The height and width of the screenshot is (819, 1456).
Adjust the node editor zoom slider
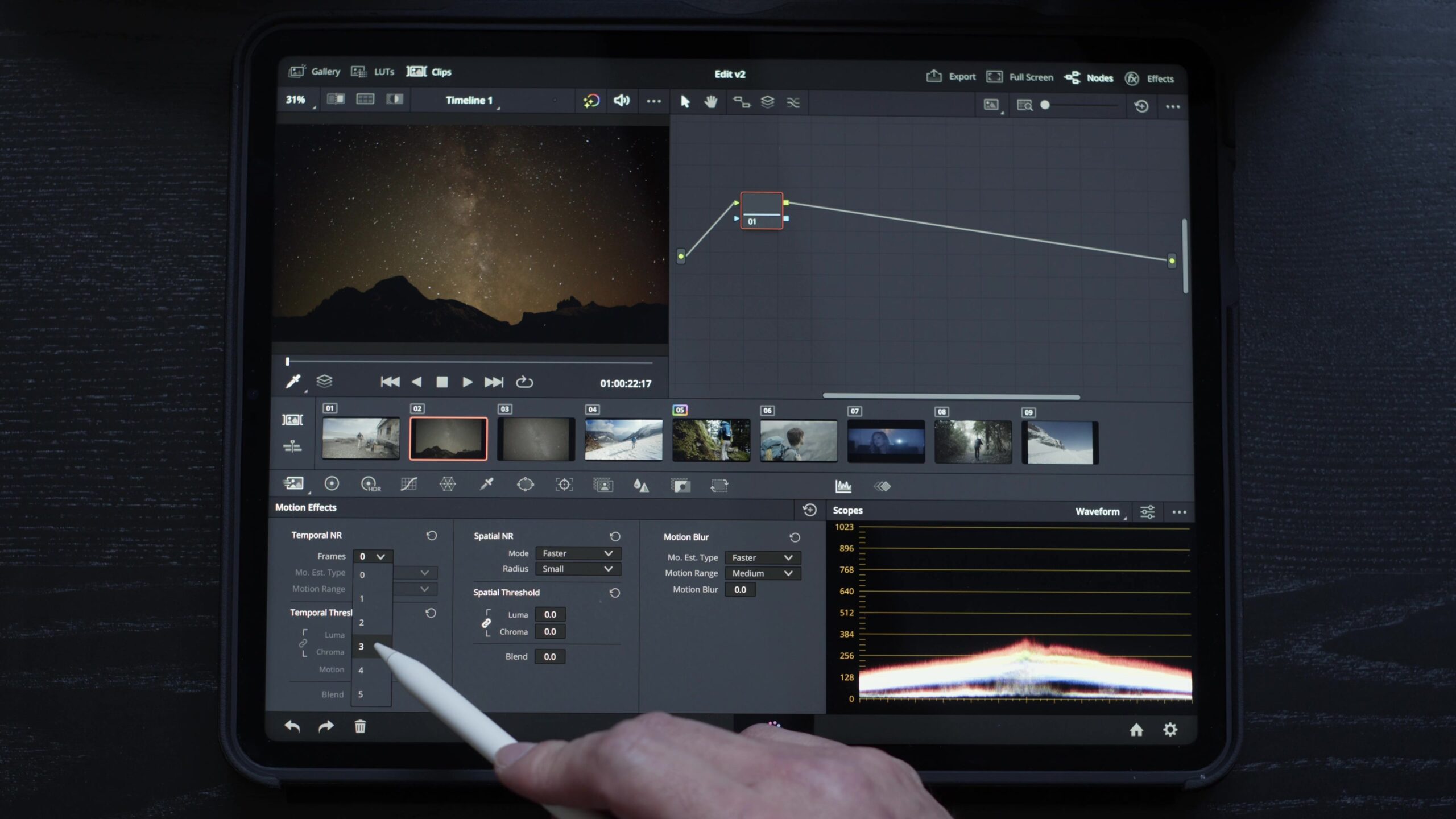coord(1079,105)
